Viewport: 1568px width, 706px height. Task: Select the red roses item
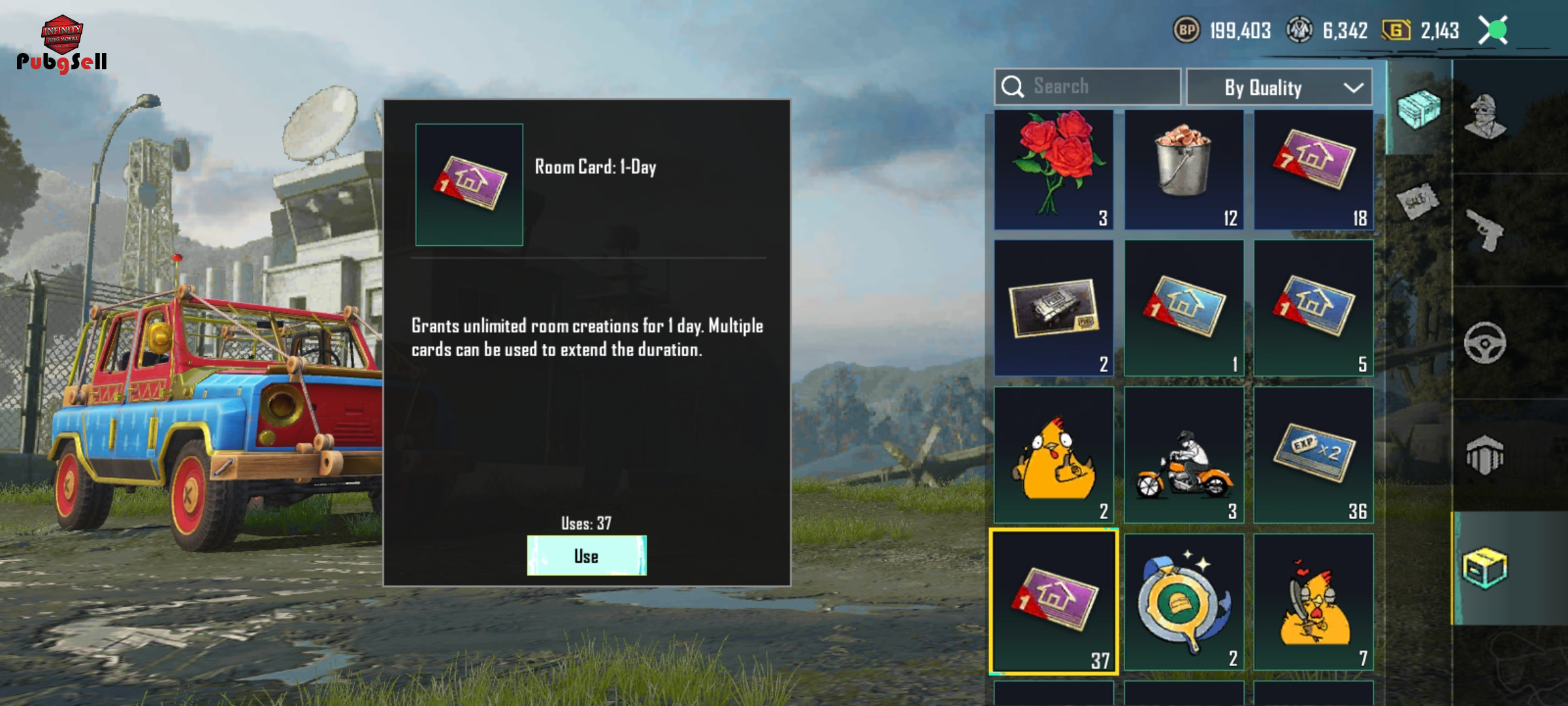tap(1054, 169)
